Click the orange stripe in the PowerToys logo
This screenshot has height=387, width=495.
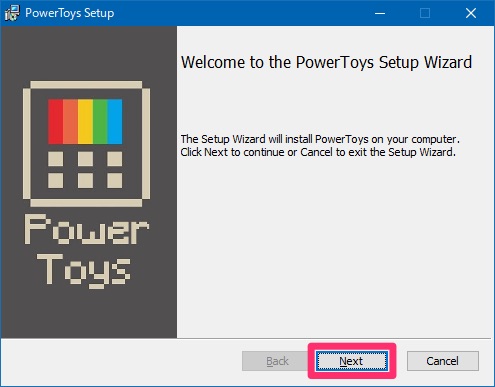[x=70, y=122]
